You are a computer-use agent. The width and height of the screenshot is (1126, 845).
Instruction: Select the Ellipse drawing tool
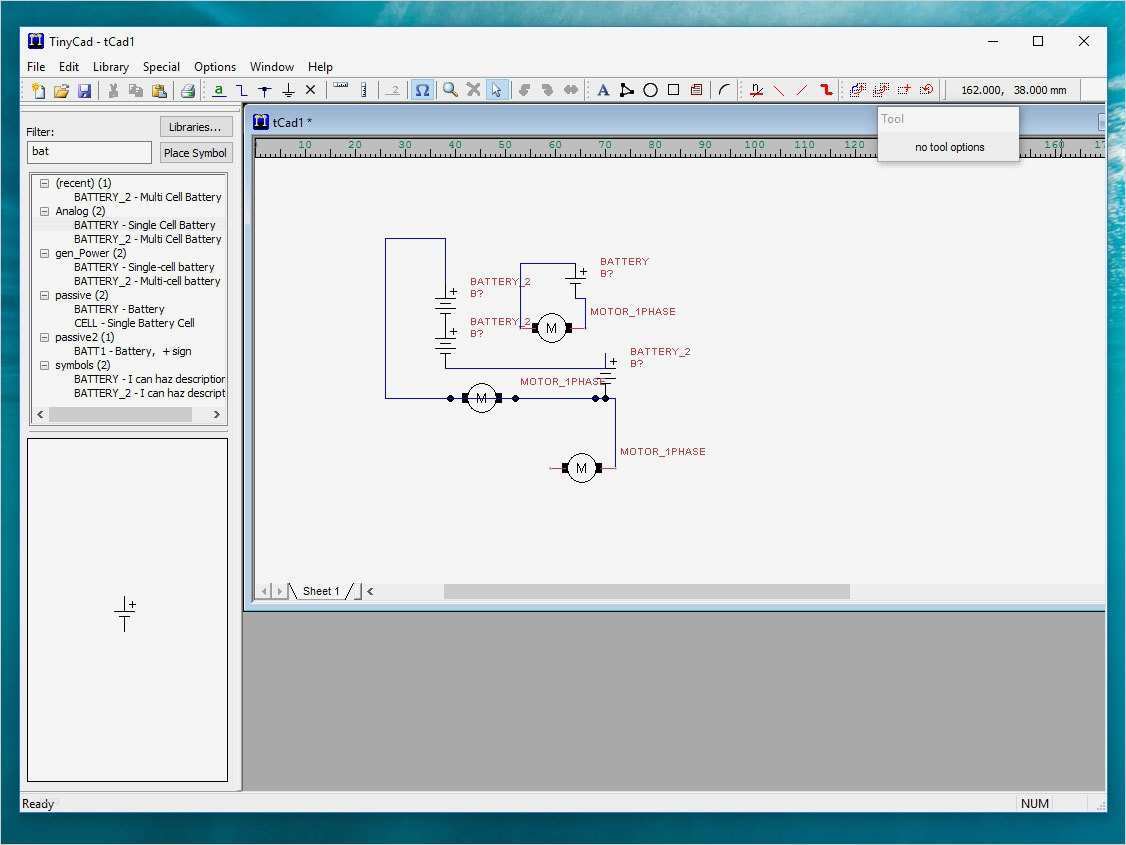click(x=650, y=90)
